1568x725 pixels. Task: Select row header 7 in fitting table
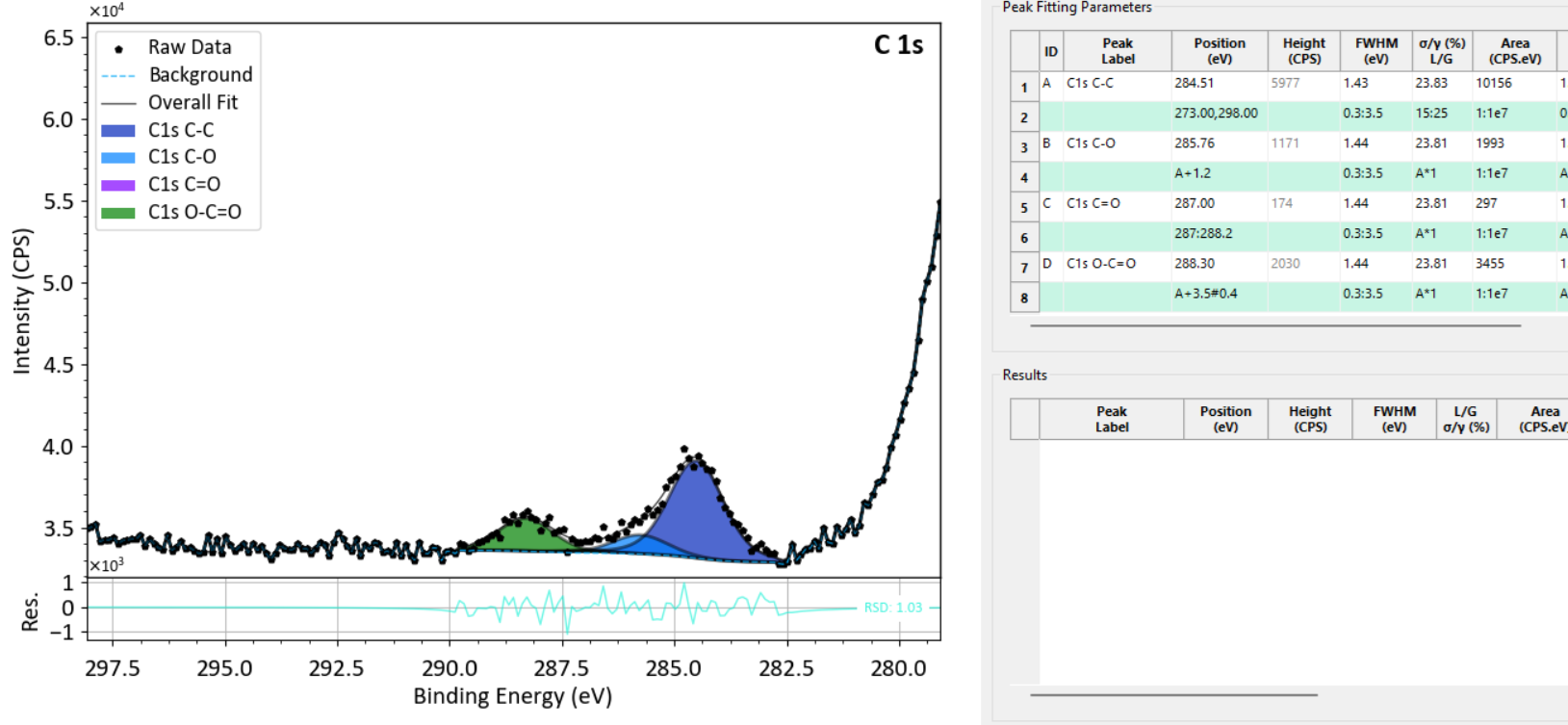pos(1024,268)
